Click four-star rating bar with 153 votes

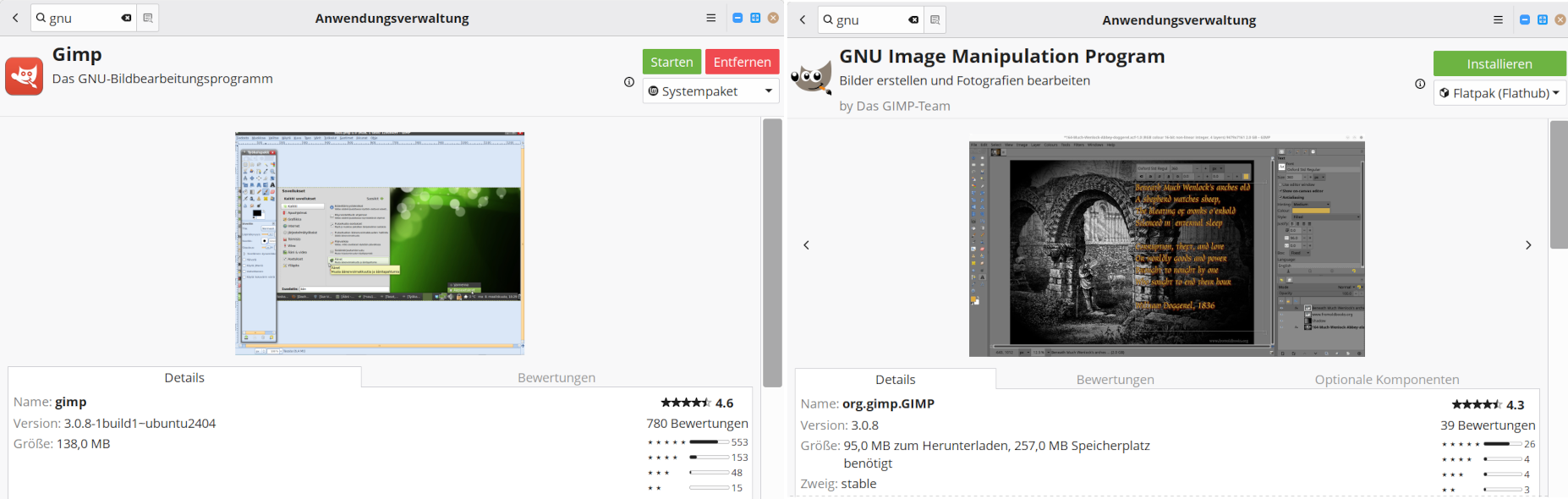pos(709,458)
